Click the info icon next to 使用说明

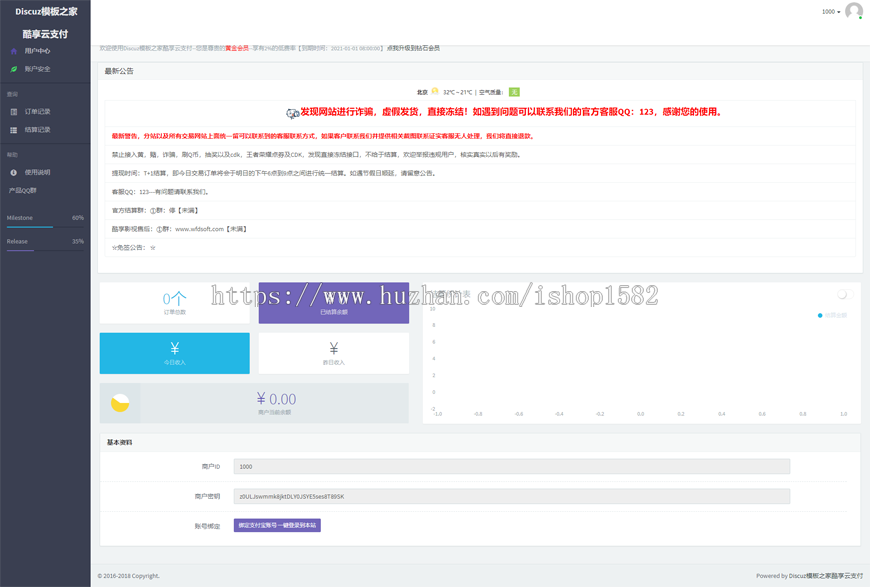point(13,172)
